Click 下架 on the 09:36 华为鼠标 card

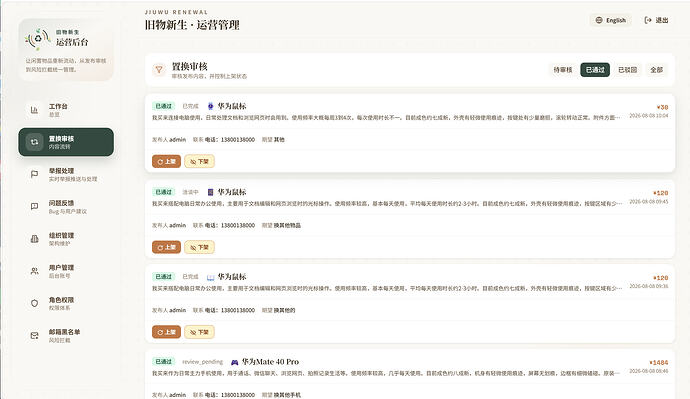tap(199, 332)
